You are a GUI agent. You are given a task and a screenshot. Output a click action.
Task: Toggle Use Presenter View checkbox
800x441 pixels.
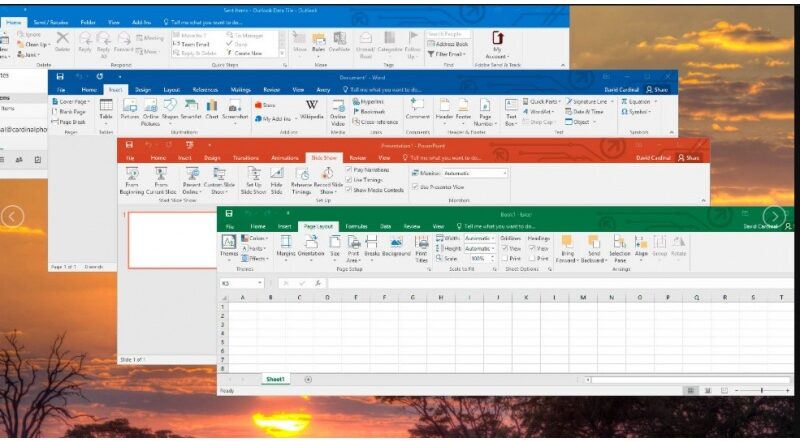415,187
